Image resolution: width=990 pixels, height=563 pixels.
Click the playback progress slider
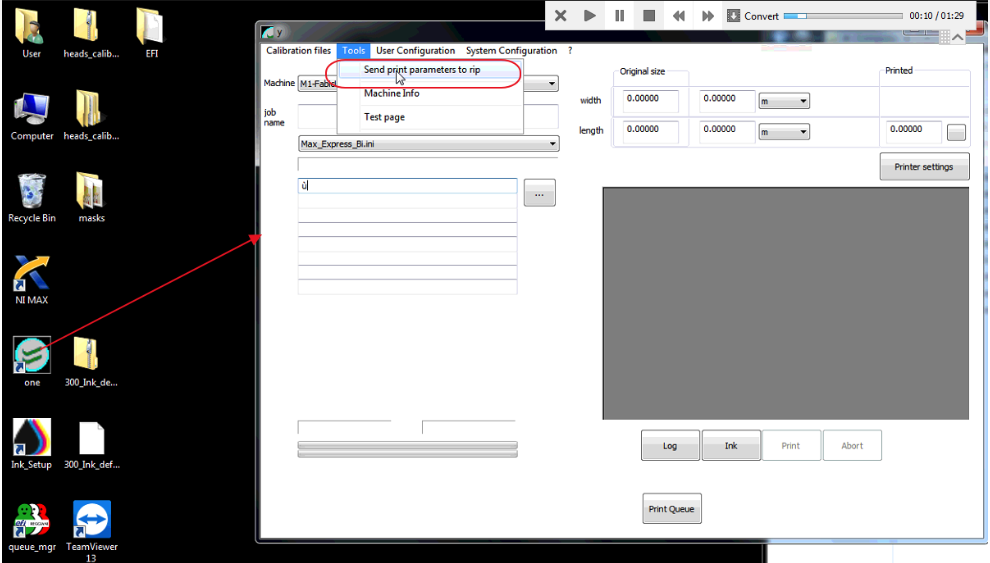840,16
